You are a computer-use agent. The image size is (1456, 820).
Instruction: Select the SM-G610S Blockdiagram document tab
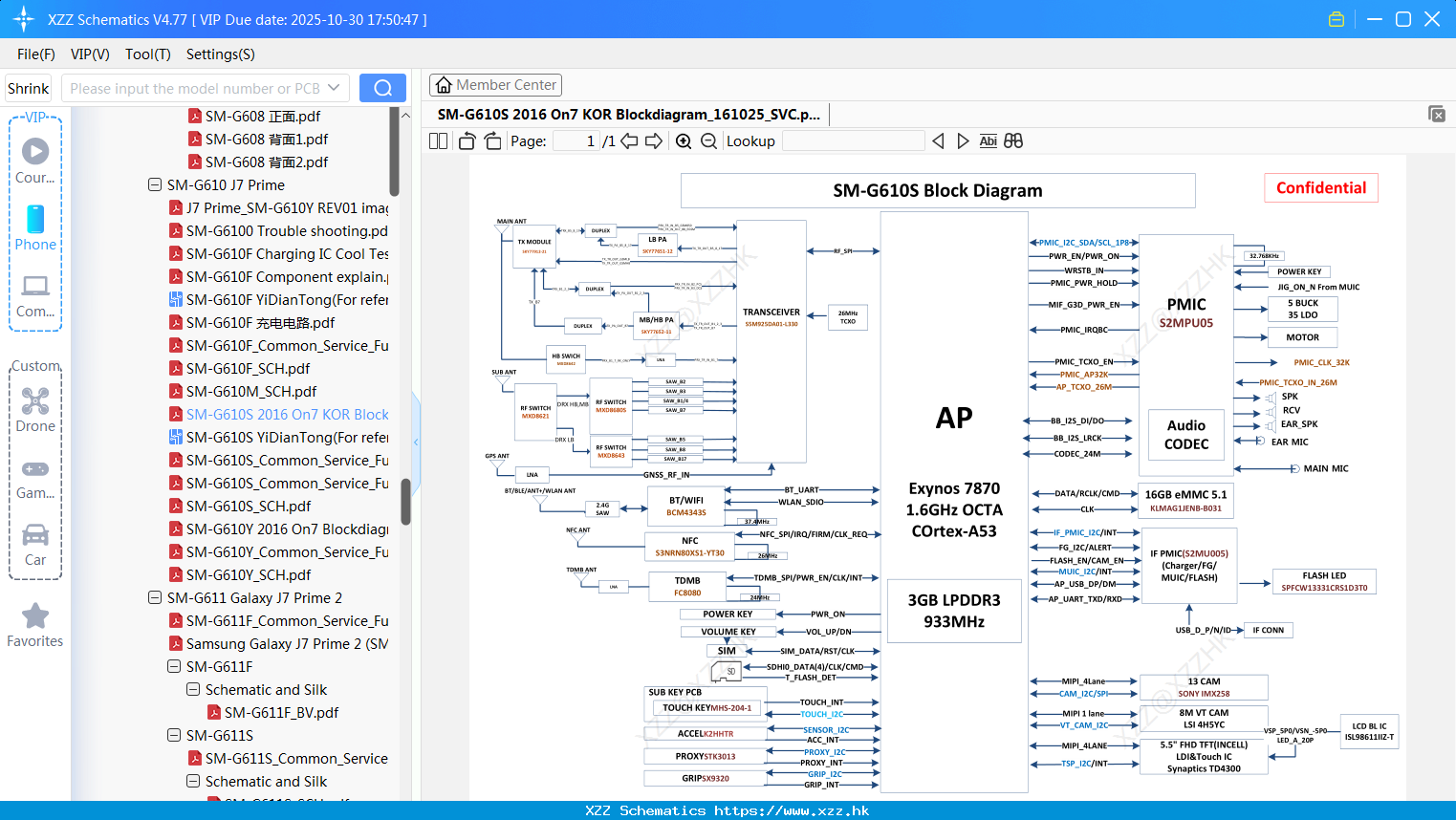tap(628, 115)
